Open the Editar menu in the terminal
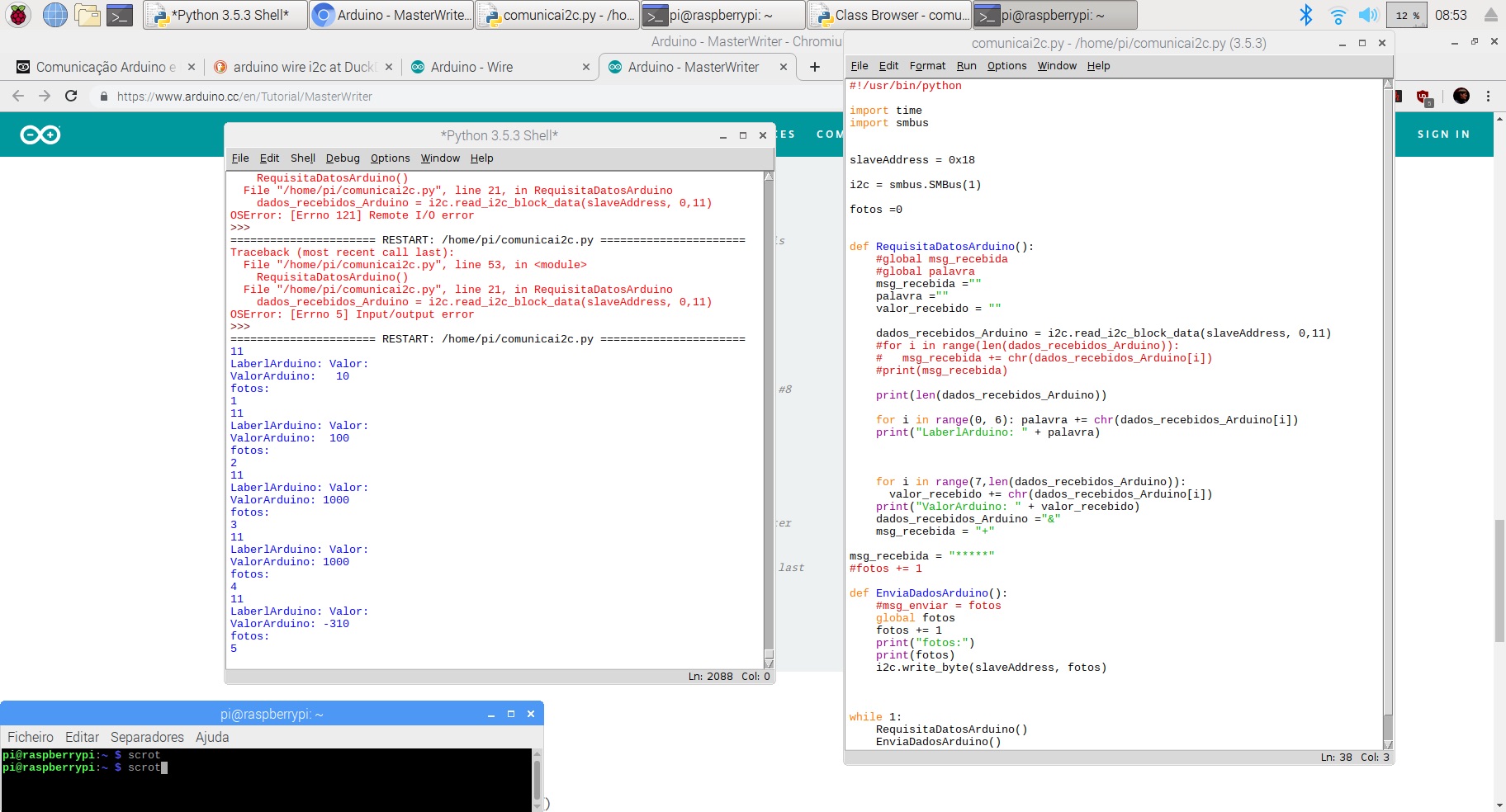 tap(82, 737)
